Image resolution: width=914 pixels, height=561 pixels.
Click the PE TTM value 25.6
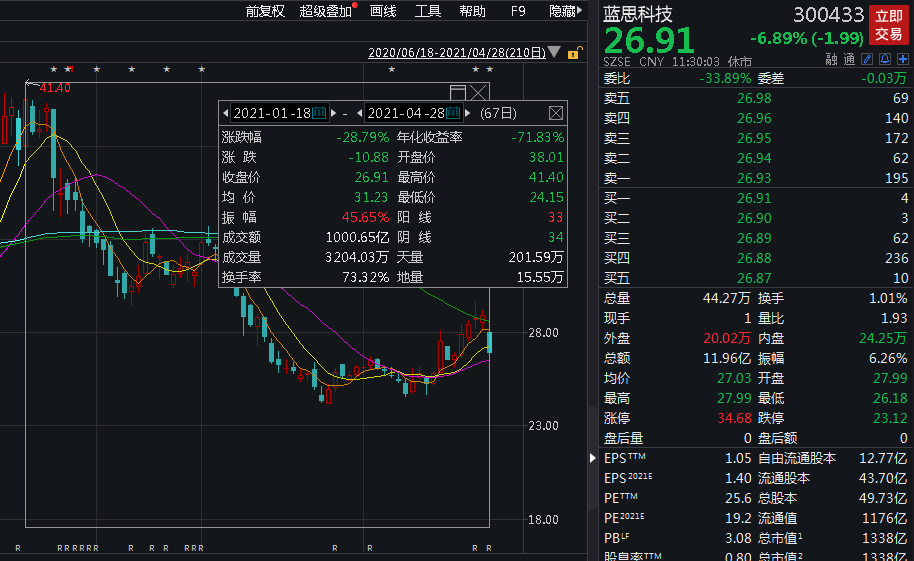[x=738, y=498]
